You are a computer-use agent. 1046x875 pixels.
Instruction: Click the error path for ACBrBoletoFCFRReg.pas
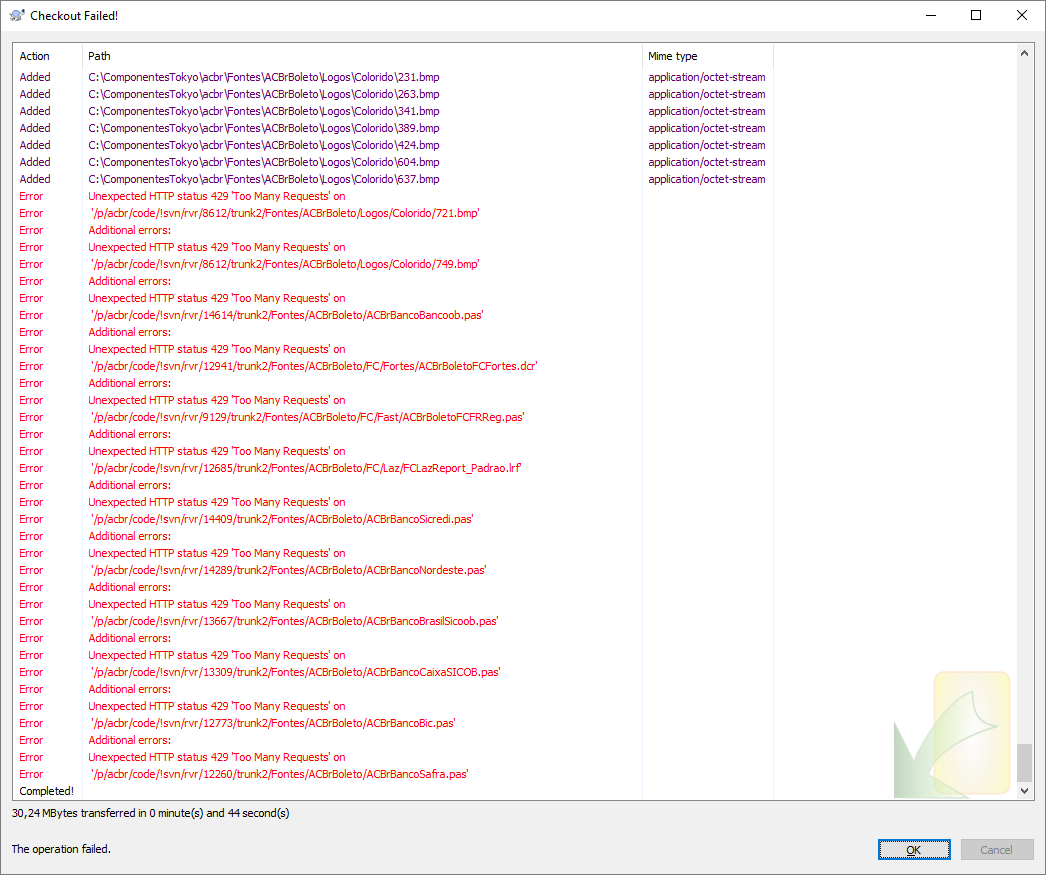point(308,417)
